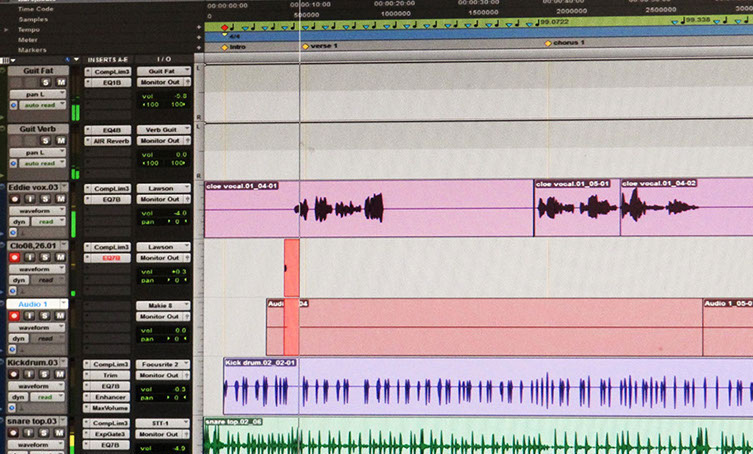This screenshot has height=454, width=753.
Task: Record-arm the Clo08,26.01 track
Action: click(x=15, y=258)
